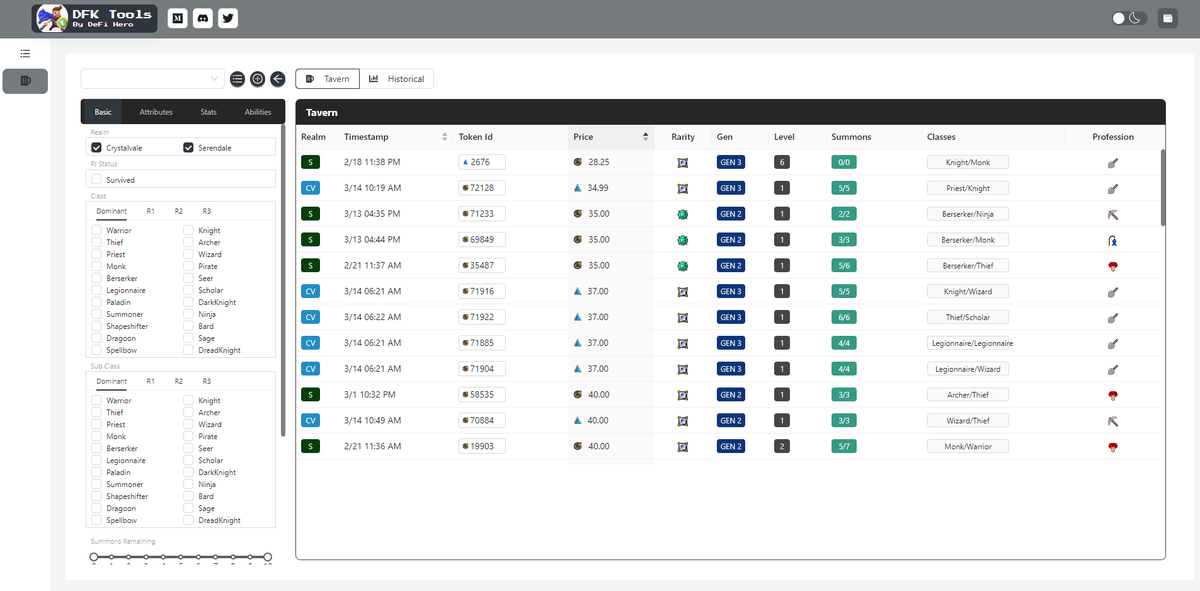The image size is (1200, 591).
Task: Click the Legionnaire/Legionnaire classes button
Action: (x=968, y=343)
